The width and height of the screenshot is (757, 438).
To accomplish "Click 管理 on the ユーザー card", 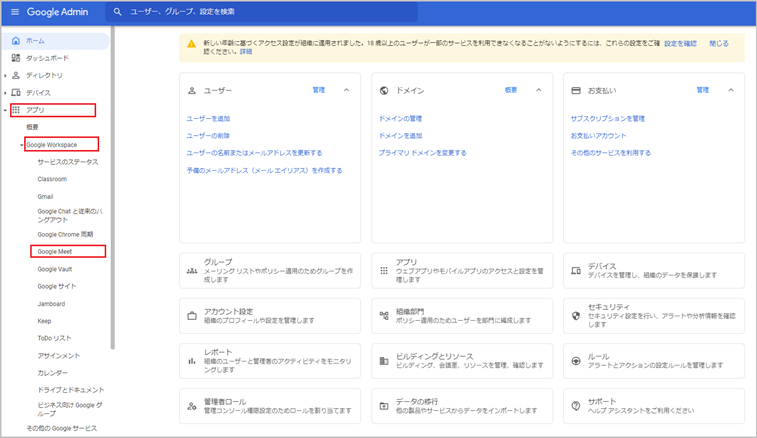I will pyautogui.click(x=319, y=90).
